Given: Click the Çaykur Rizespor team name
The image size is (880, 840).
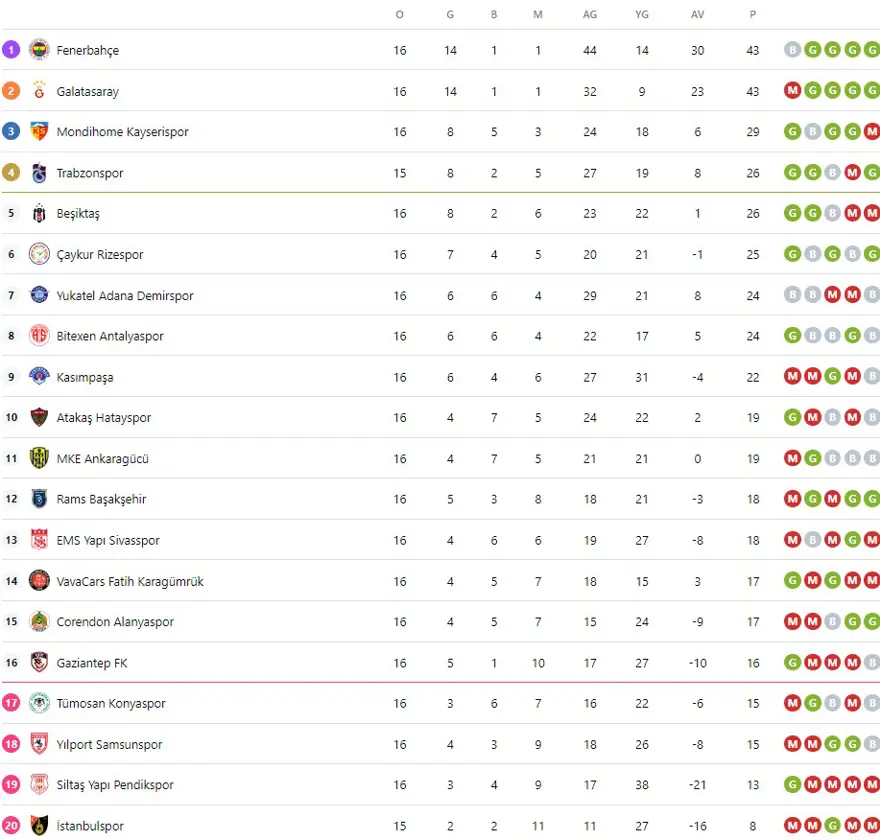Looking at the screenshot, I should click(100, 255).
